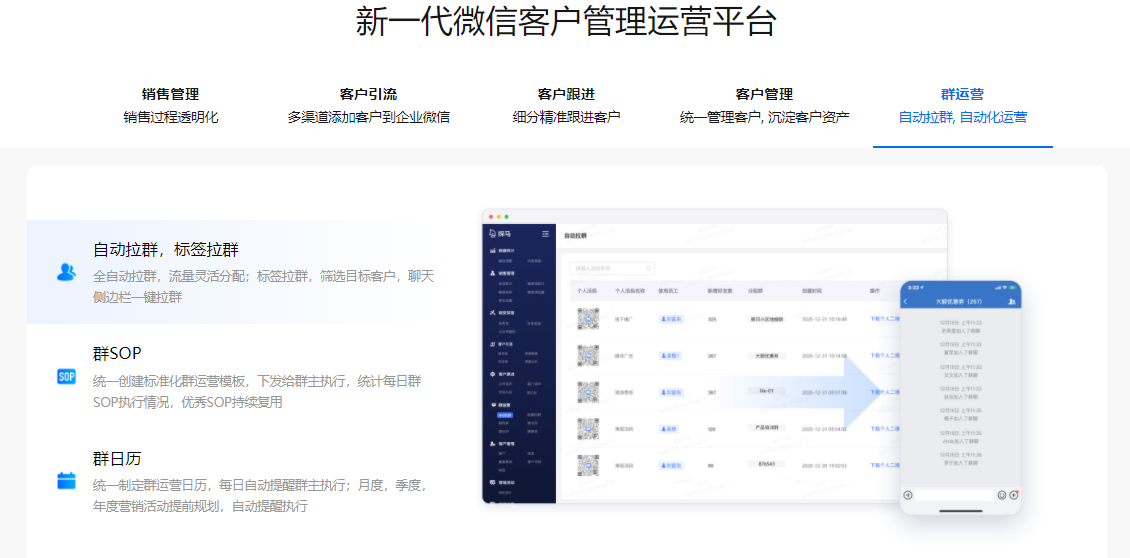Click the 群日历 calendar icon

tap(66, 481)
